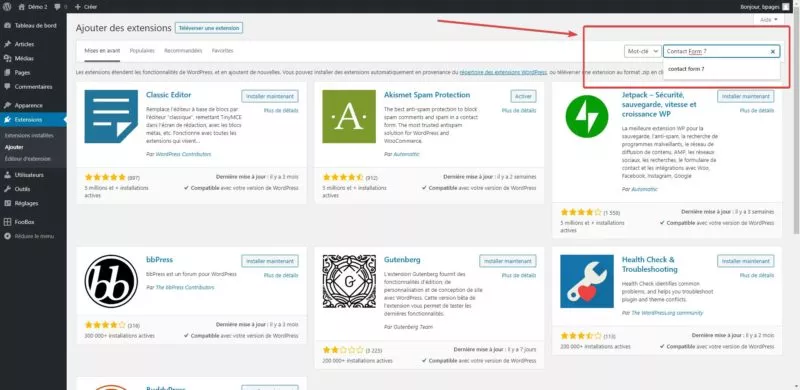The height and width of the screenshot is (390, 800).
Task: Click the Gutenberg plugin icon
Action: click(x=349, y=281)
